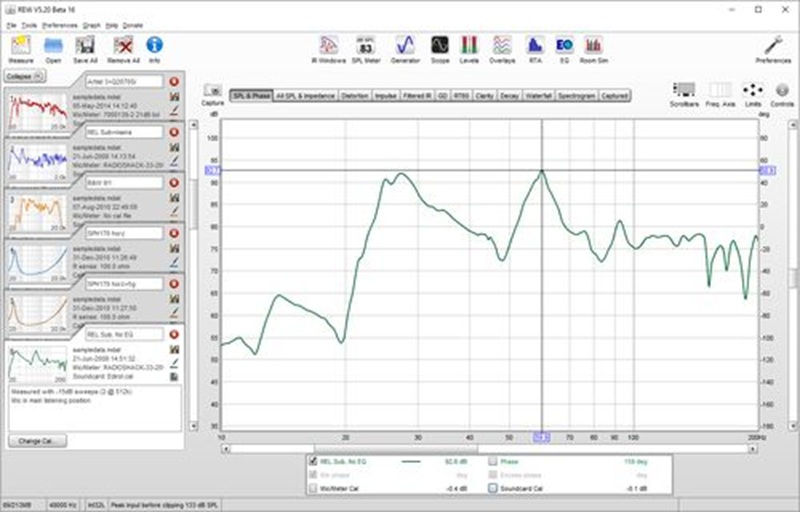
Task: Open the EQ window
Action: (564, 49)
